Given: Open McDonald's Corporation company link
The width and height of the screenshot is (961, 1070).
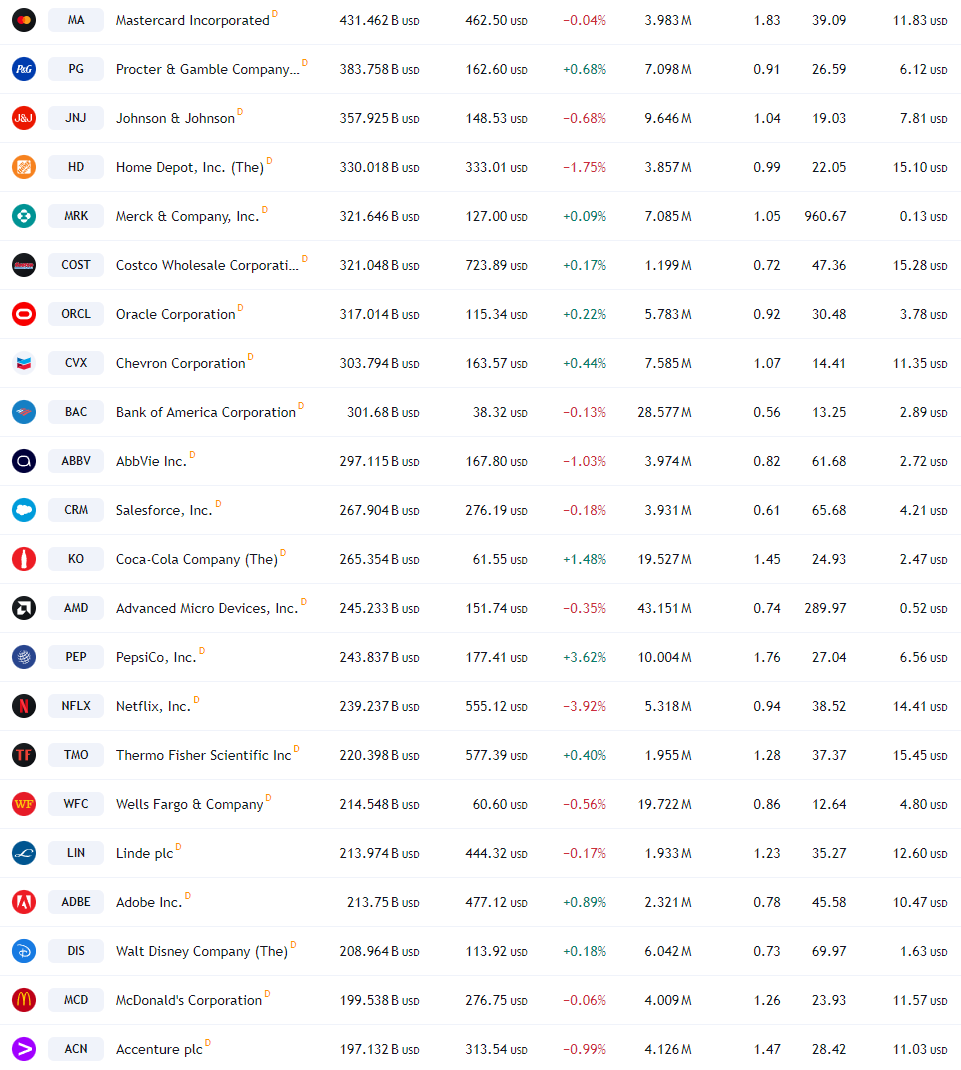Looking at the screenshot, I should [x=188, y=1000].
